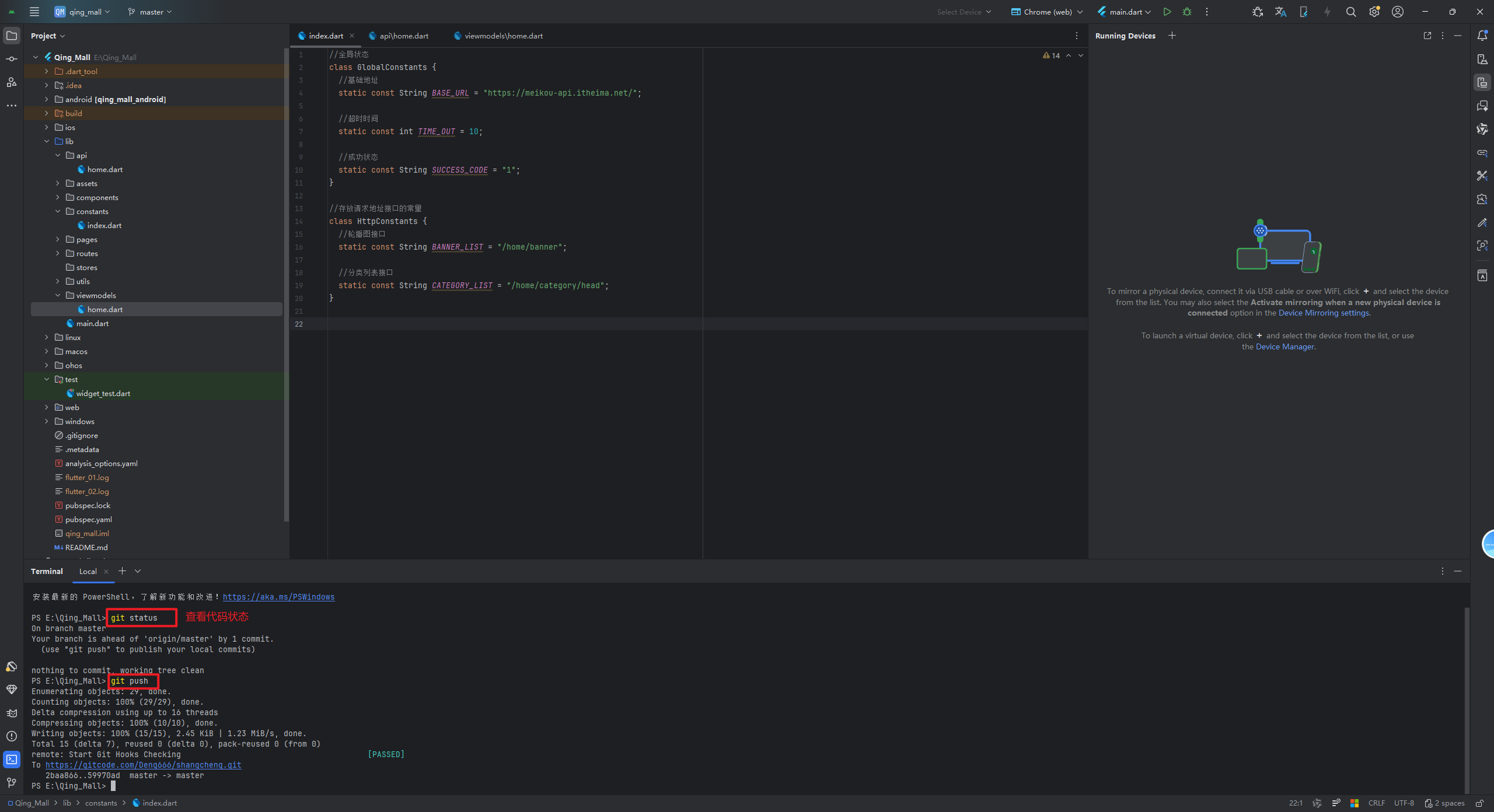The height and width of the screenshot is (812, 1494).
Task: Open the Chrome (web) device dropdown
Action: tap(1047, 12)
